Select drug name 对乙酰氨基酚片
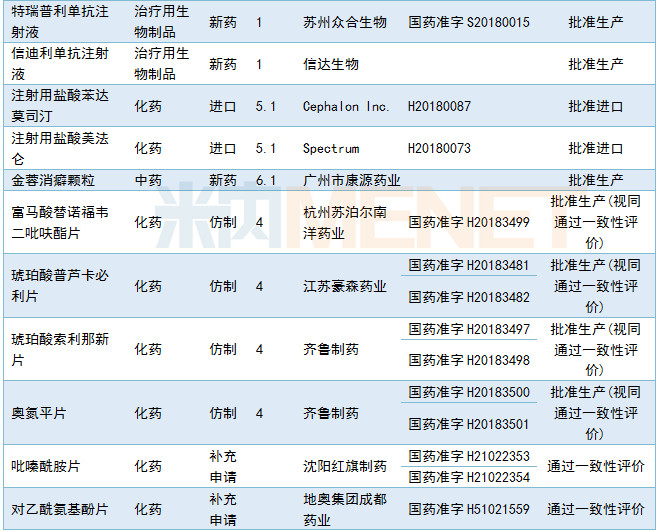The width and height of the screenshot is (660, 531). (x=60, y=510)
